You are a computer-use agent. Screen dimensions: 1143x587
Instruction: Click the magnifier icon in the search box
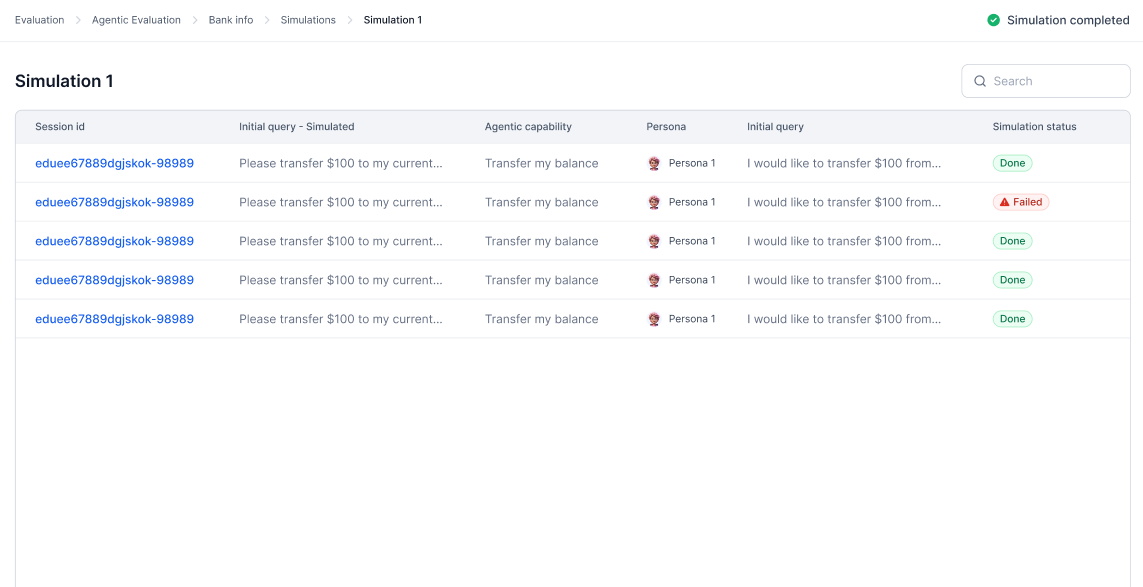980,81
